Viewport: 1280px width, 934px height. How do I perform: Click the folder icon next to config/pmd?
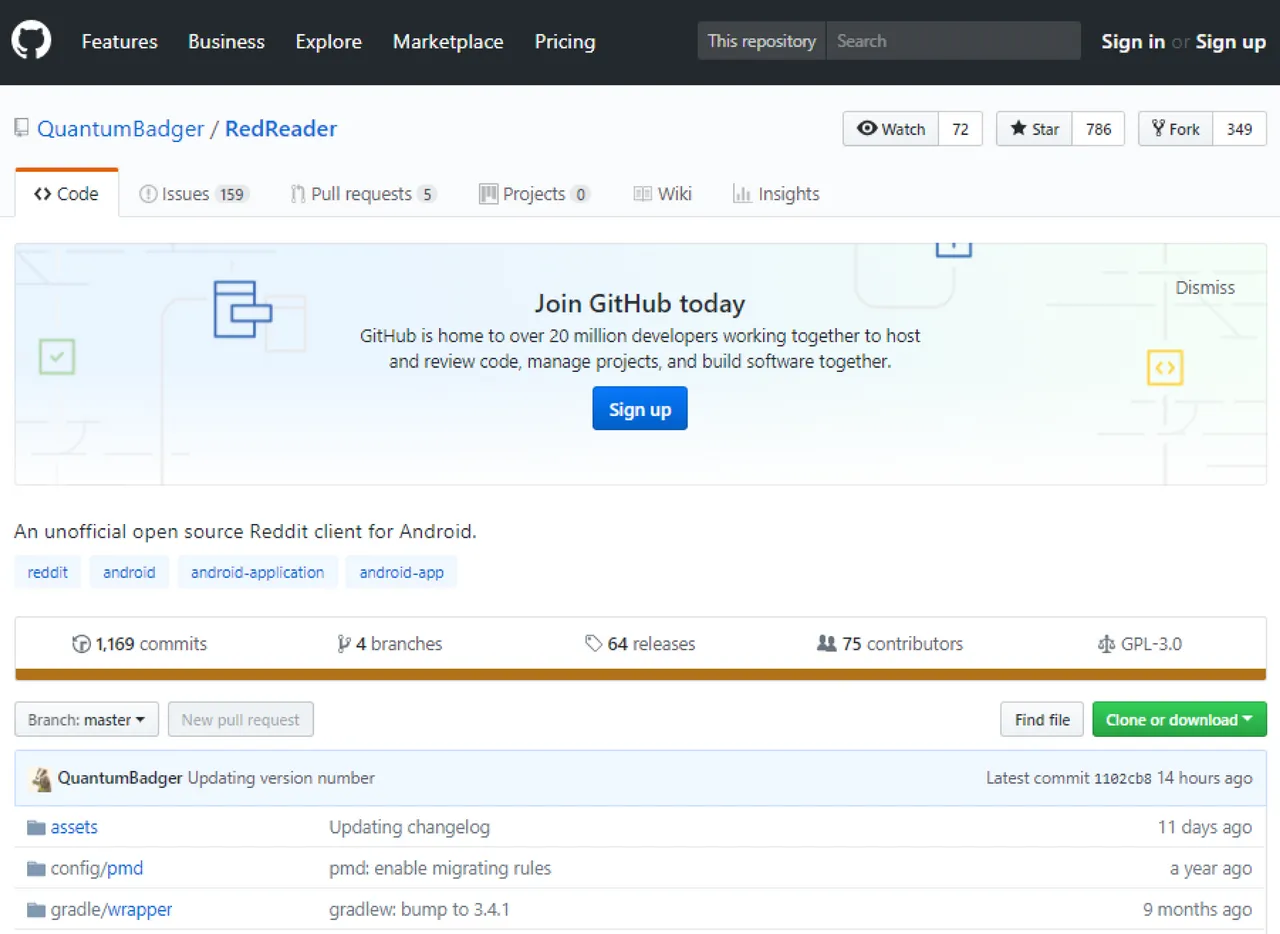(37, 869)
